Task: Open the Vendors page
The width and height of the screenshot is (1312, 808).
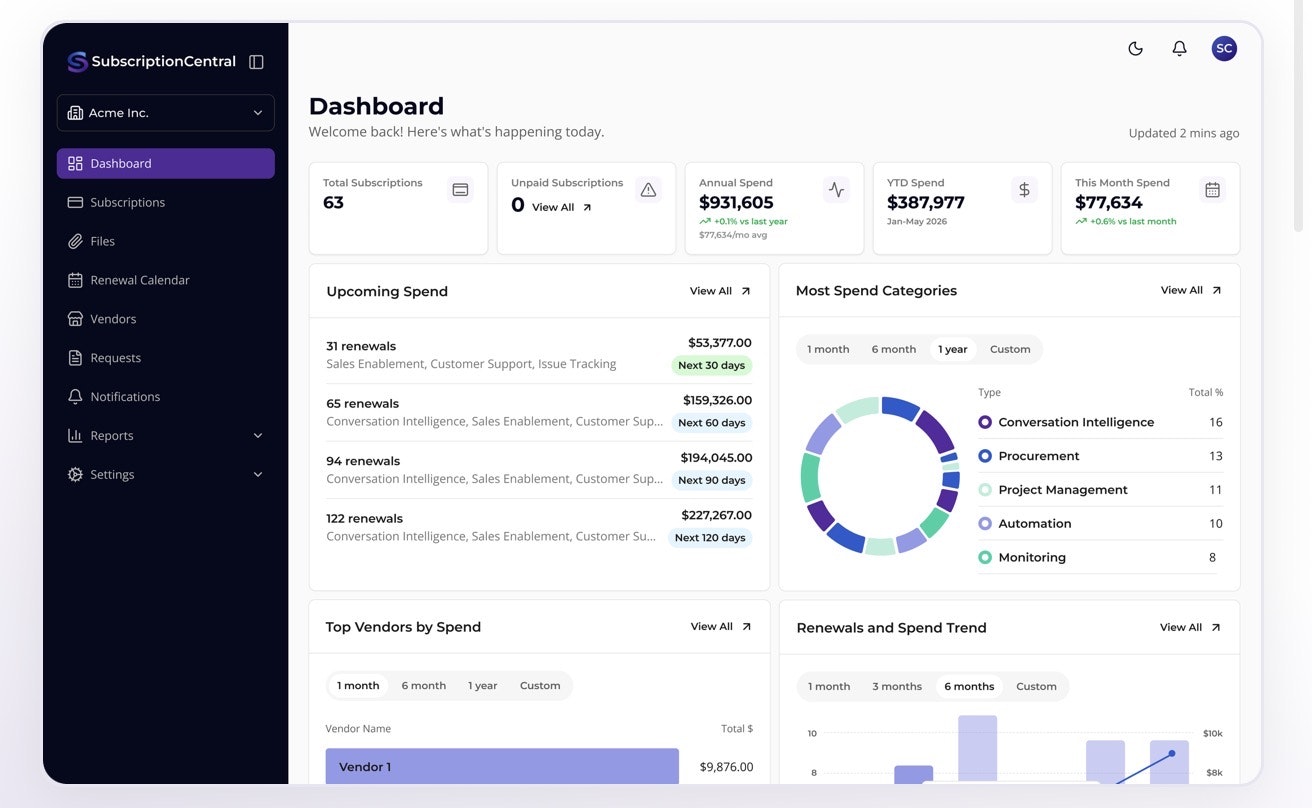Action: [166, 319]
